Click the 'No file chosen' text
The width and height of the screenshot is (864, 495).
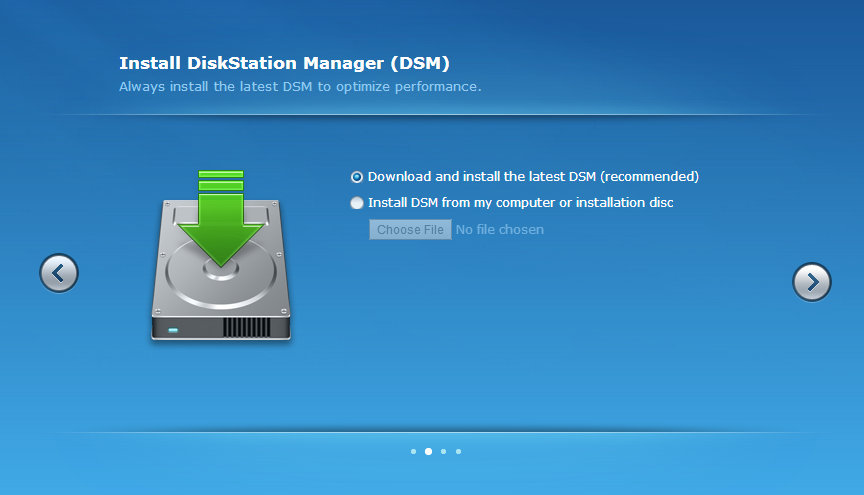coord(500,230)
